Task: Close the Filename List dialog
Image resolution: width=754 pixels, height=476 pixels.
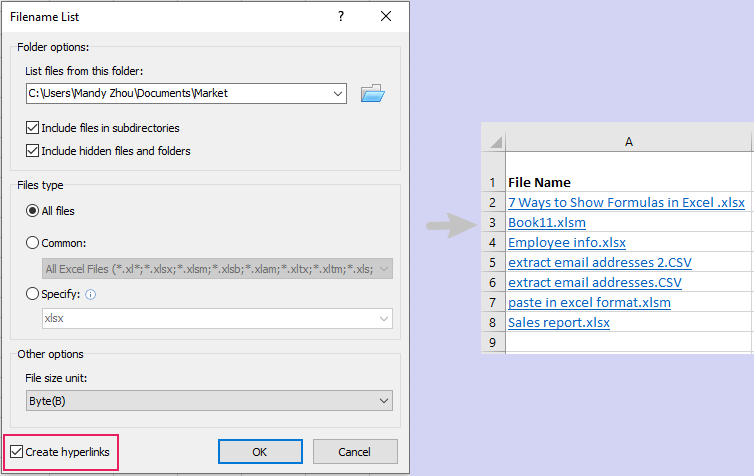Action: [x=386, y=16]
